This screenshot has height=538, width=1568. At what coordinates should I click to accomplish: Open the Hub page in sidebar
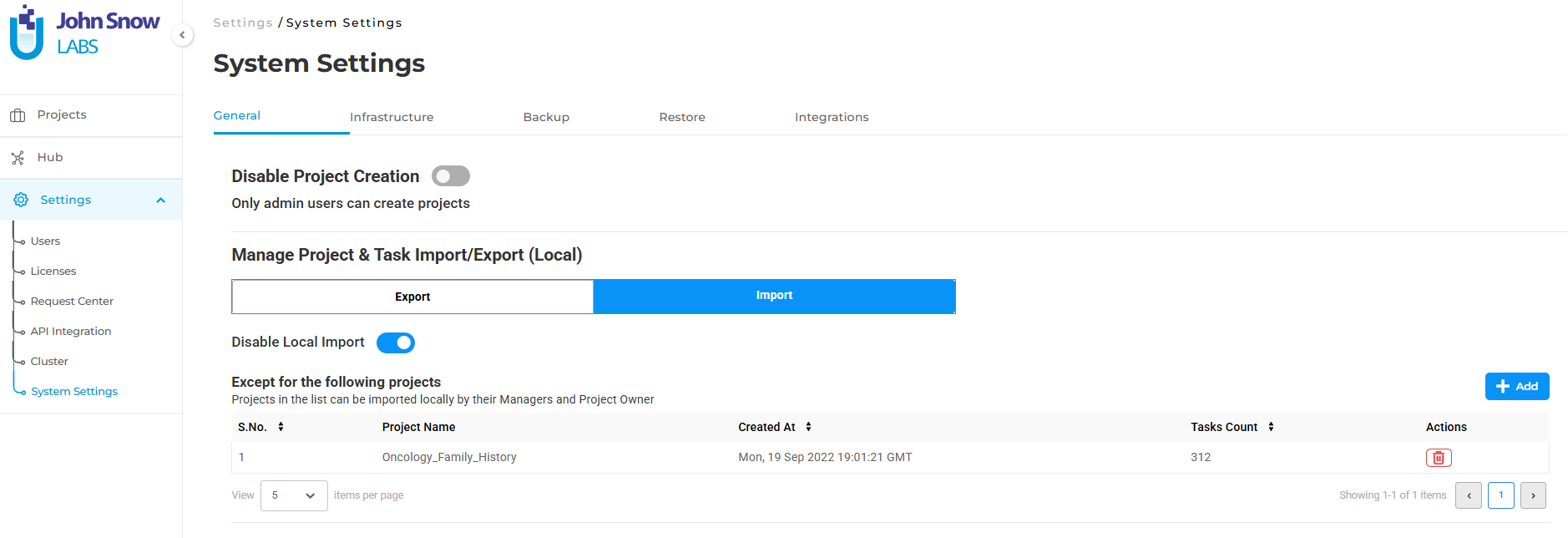pyautogui.click(x=49, y=158)
